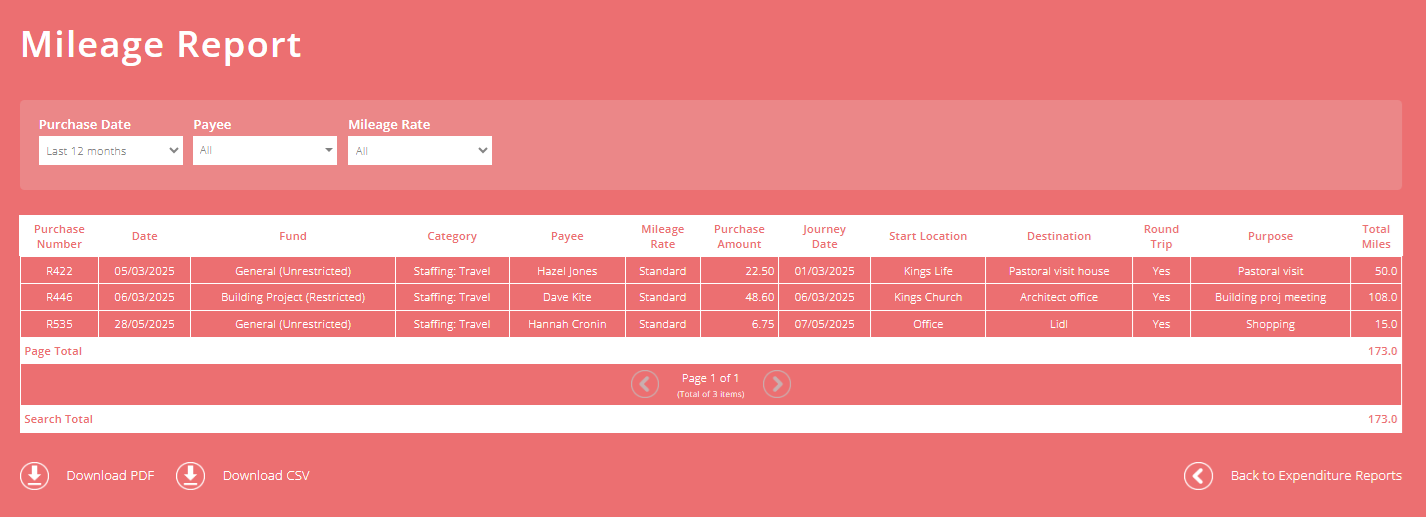
Task: Click payee Hazel Jones
Action: [x=567, y=271]
